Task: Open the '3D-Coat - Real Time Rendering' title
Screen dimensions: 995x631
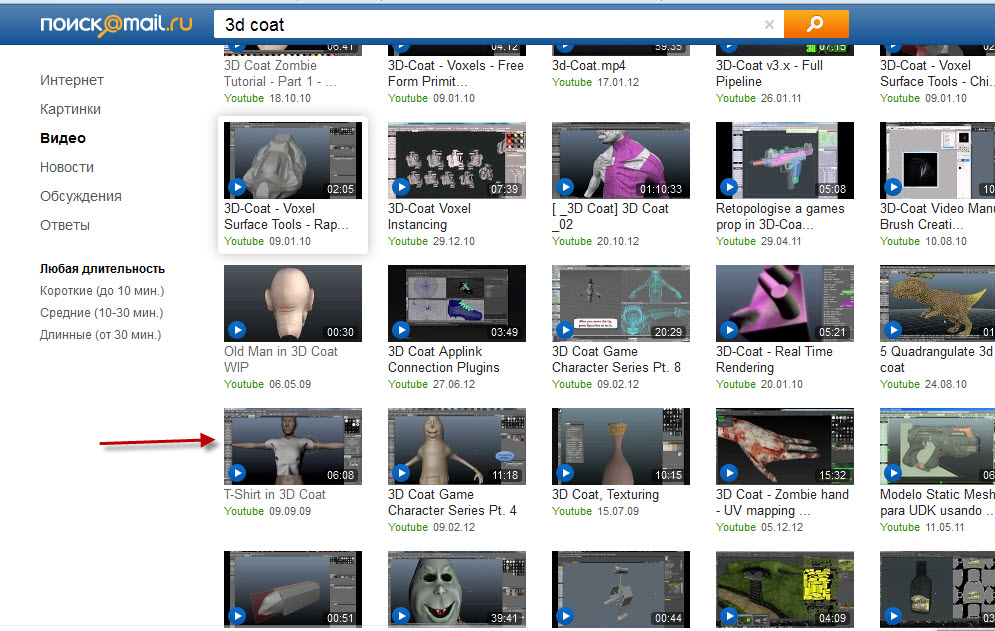Action: click(774, 359)
